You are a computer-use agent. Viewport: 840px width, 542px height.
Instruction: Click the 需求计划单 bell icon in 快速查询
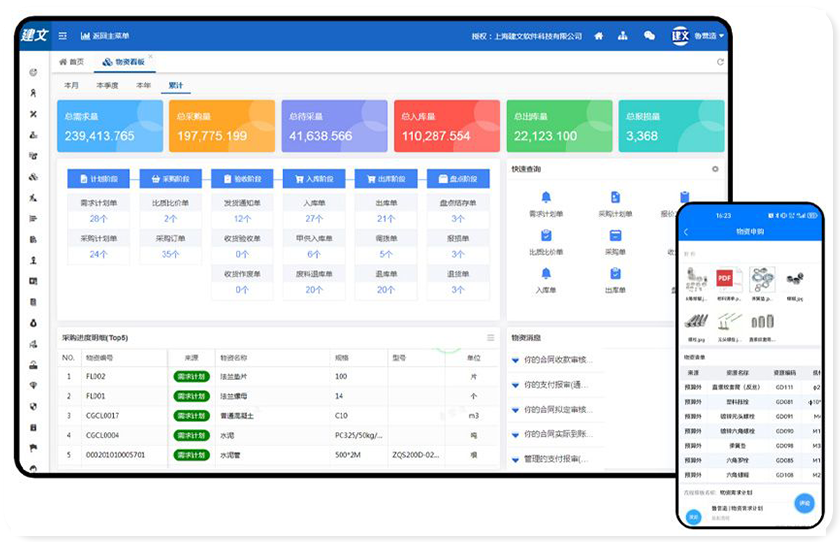click(x=545, y=198)
